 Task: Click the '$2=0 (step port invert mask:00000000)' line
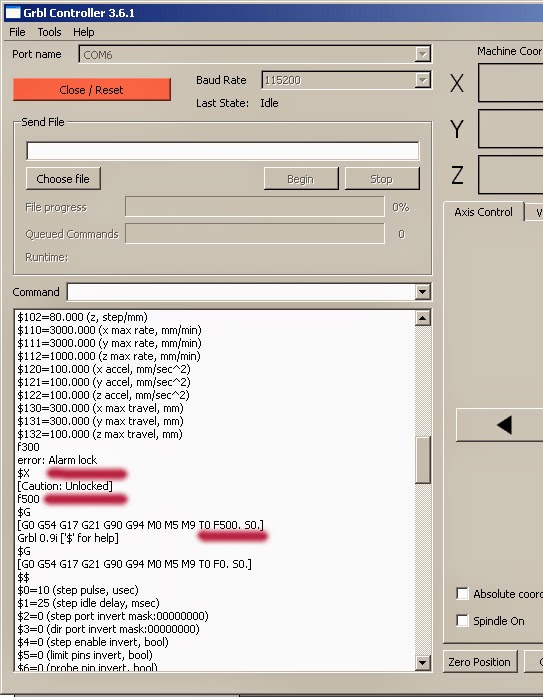[x=113, y=616]
